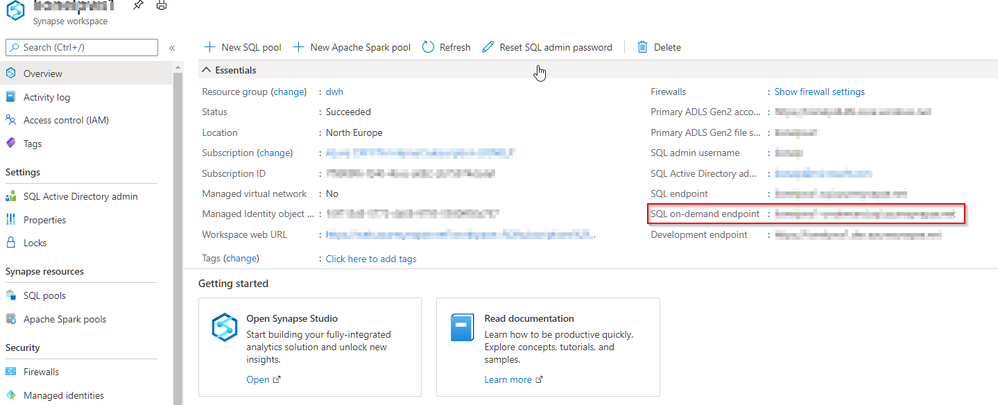Click the SQL pools icon
998x405 pixels.
click(x=10, y=295)
